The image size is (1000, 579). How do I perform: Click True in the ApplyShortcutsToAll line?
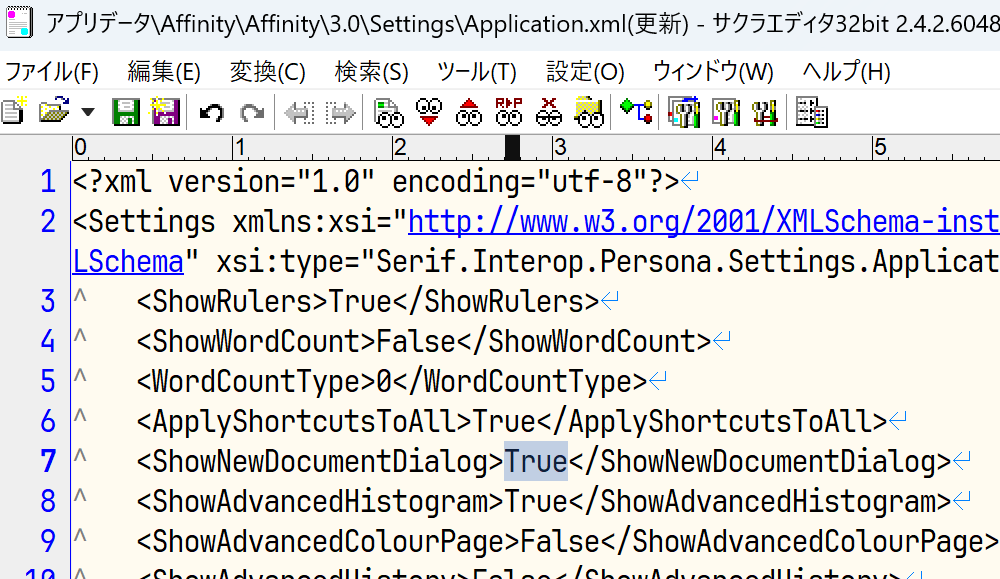[x=504, y=421]
